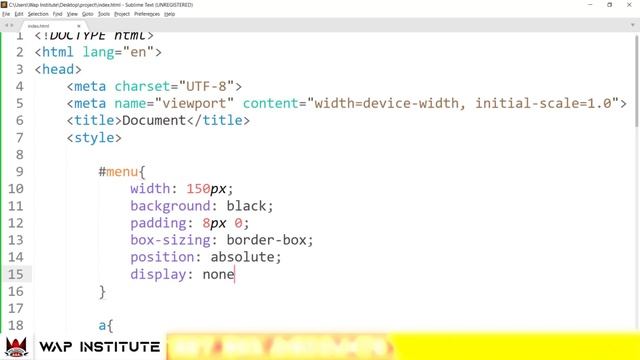The height and width of the screenshot is (360, 640).
Task: Open the Project menu
Action: (122, 14)
